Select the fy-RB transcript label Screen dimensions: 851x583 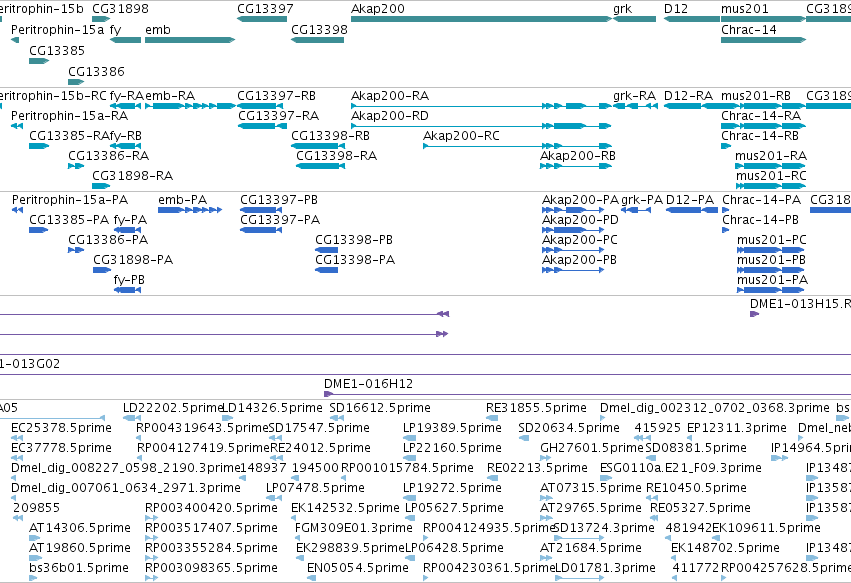pyautogui.click(x=125, y=136)
